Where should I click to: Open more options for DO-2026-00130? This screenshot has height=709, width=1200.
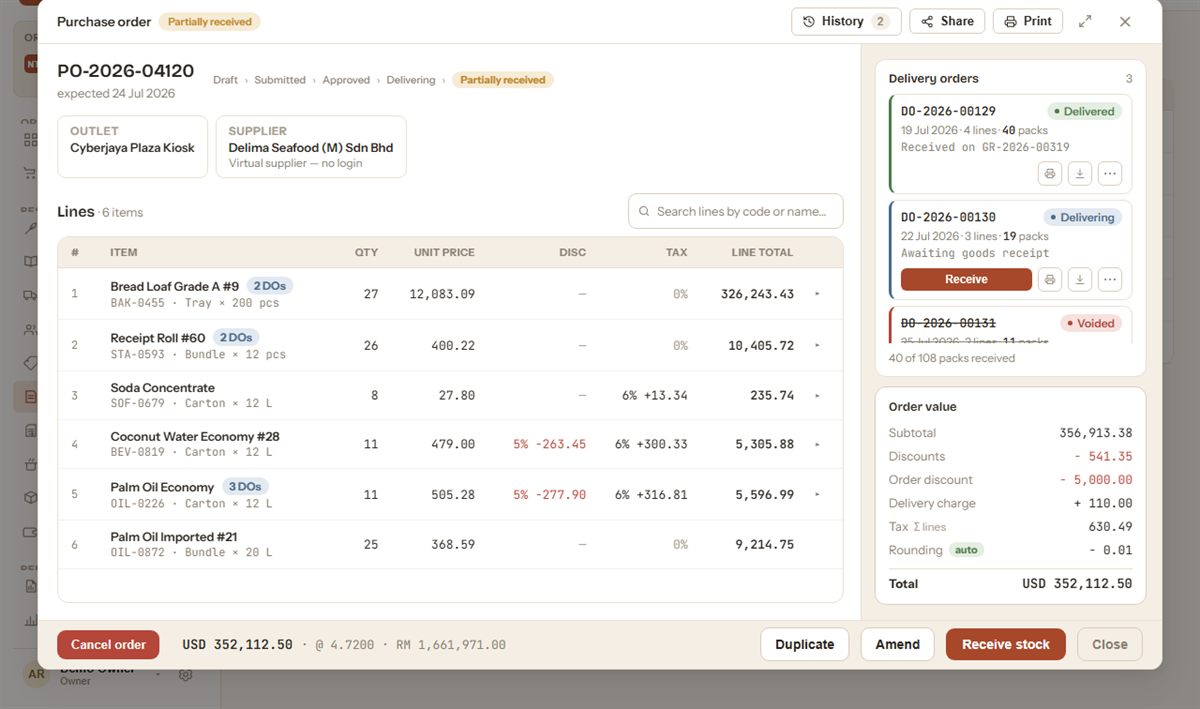point(1109,279)
